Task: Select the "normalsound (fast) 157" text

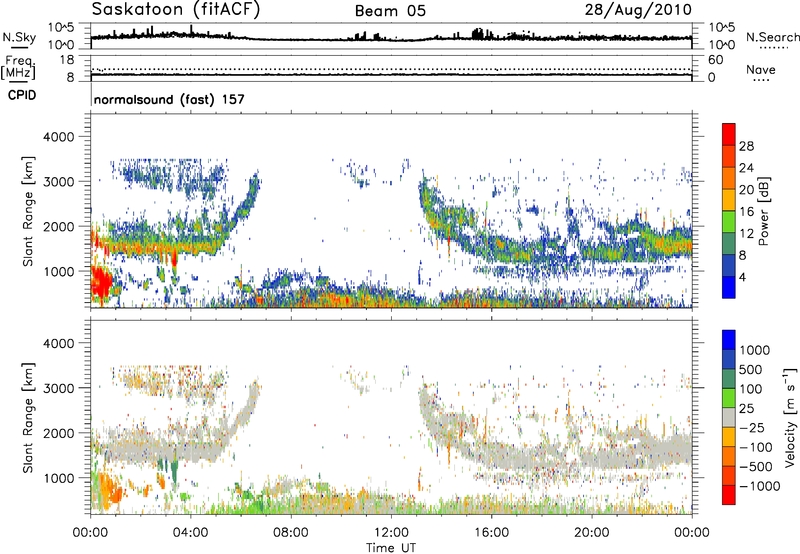Action: click(169, 99)
